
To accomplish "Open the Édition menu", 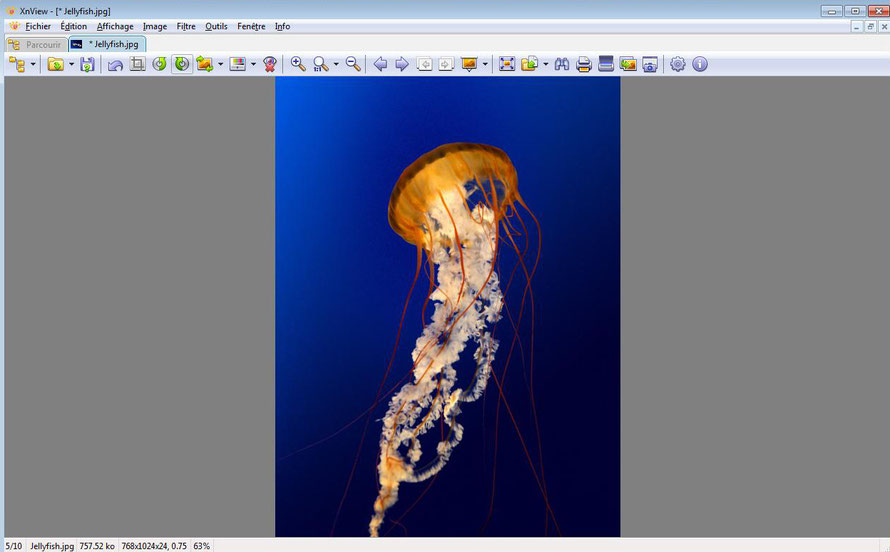I will point(74,26).
